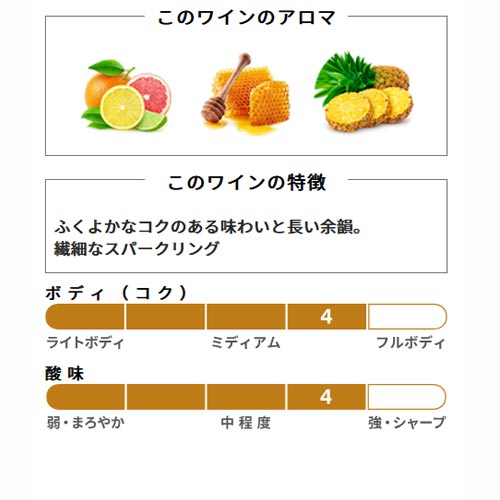Image resolution: width=500 pixels, height=500 pixels.
Task: Click the 酸味 section title
Action: (x=64, y=374)
